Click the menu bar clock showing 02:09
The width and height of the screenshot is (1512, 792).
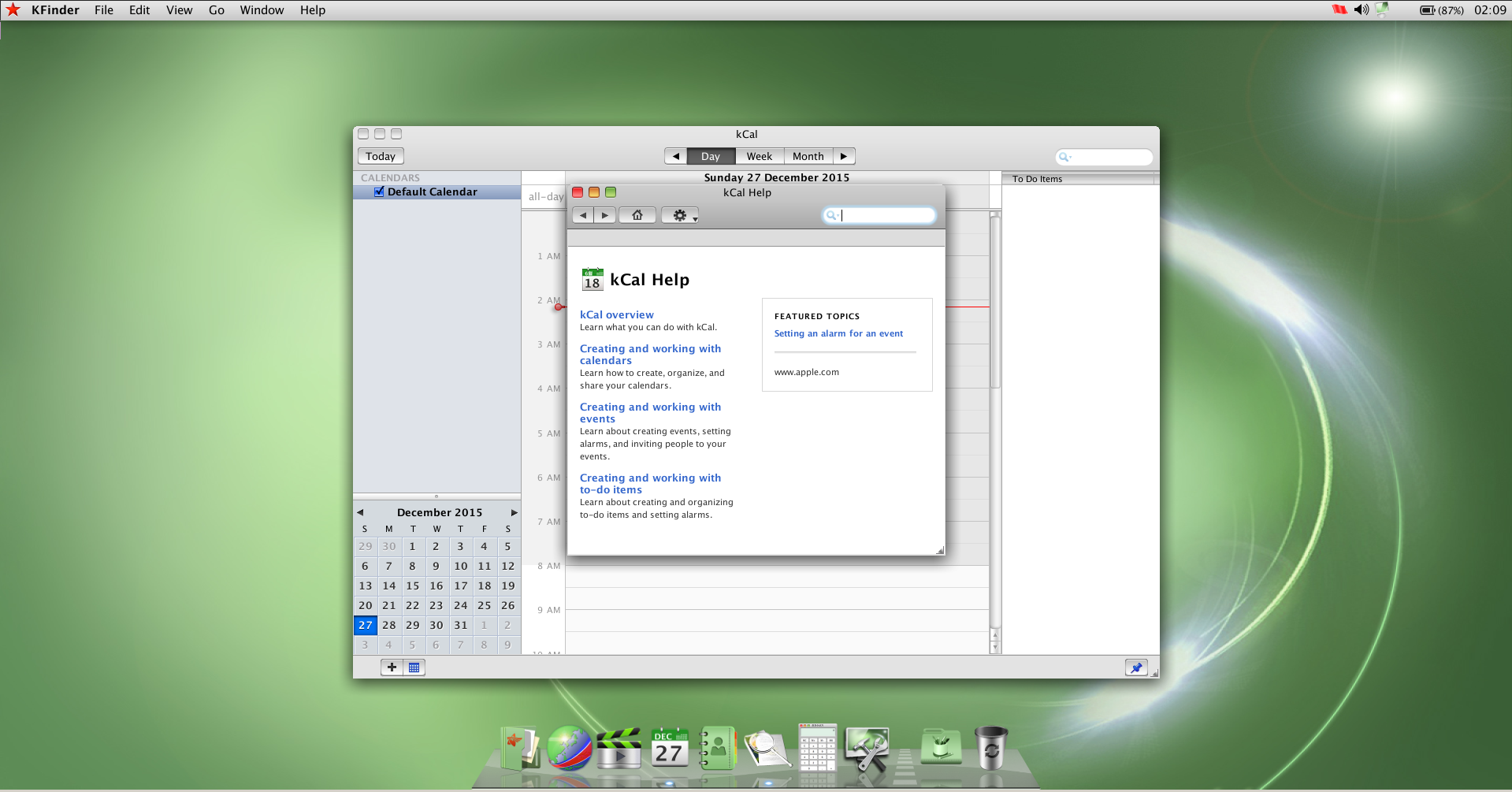point(1490,10)
